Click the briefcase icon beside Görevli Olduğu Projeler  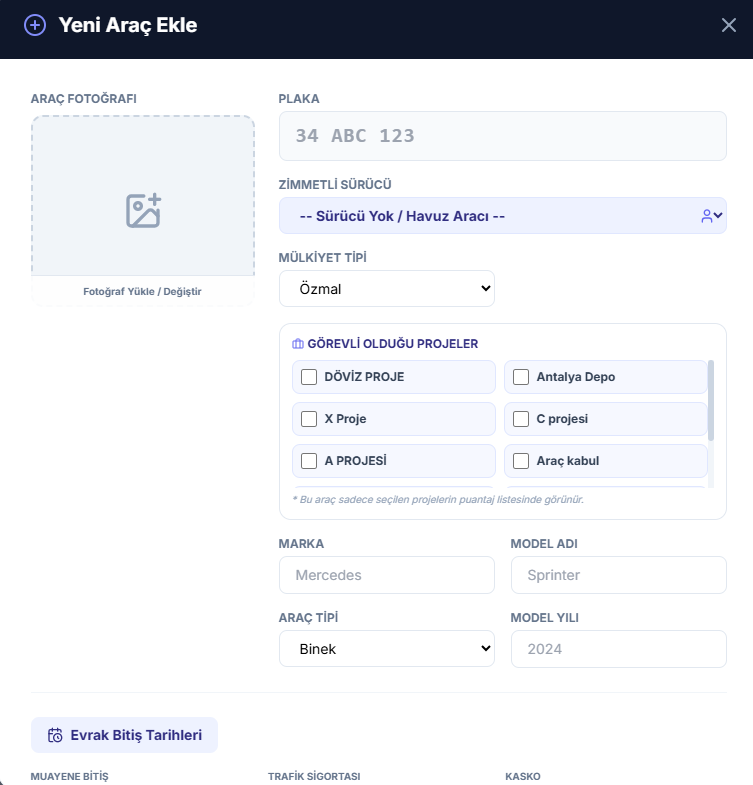[x=297, y=343]
